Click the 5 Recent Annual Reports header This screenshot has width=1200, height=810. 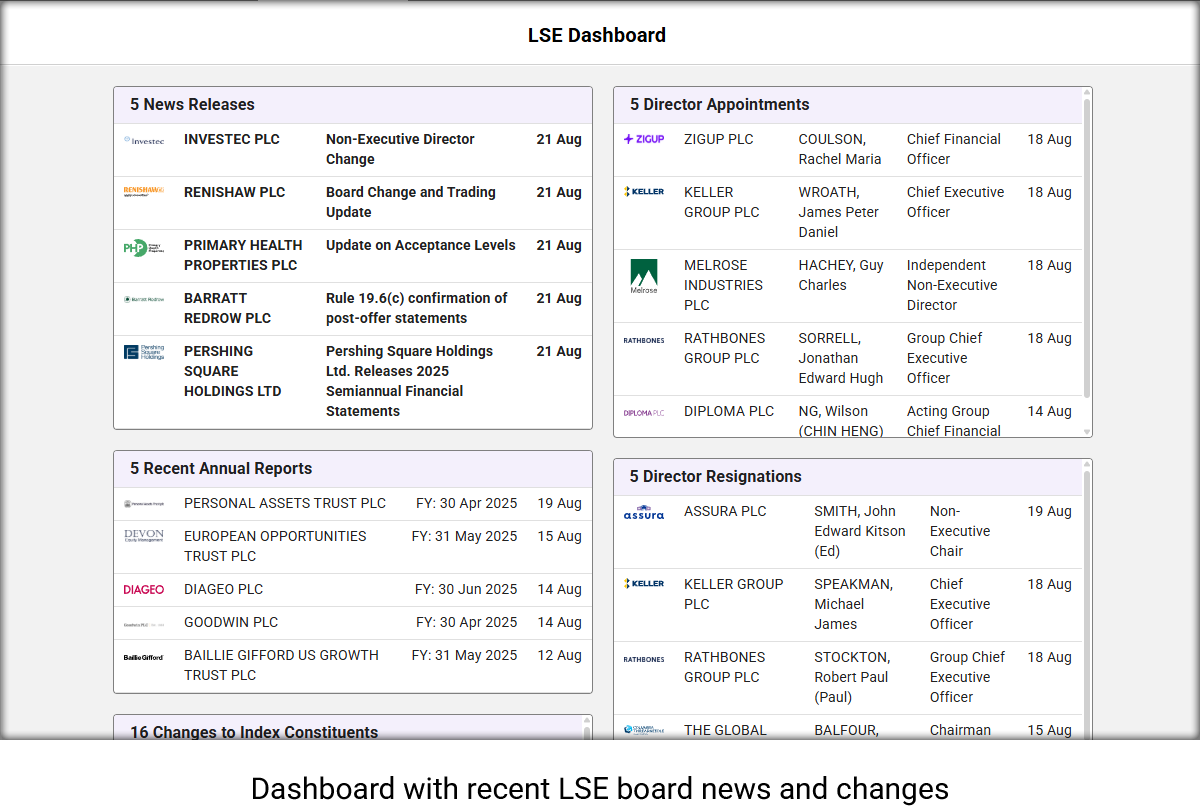353,469
